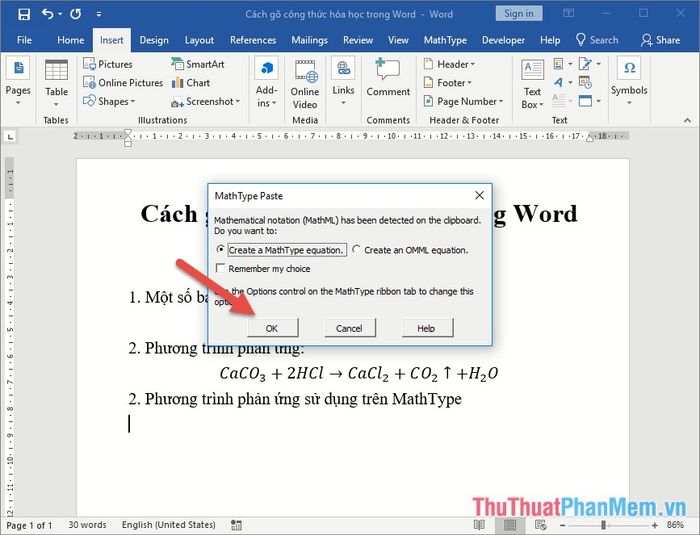Open the Add-ins menu
Viewport: 700px width, 535px height.
click(267, 82)
